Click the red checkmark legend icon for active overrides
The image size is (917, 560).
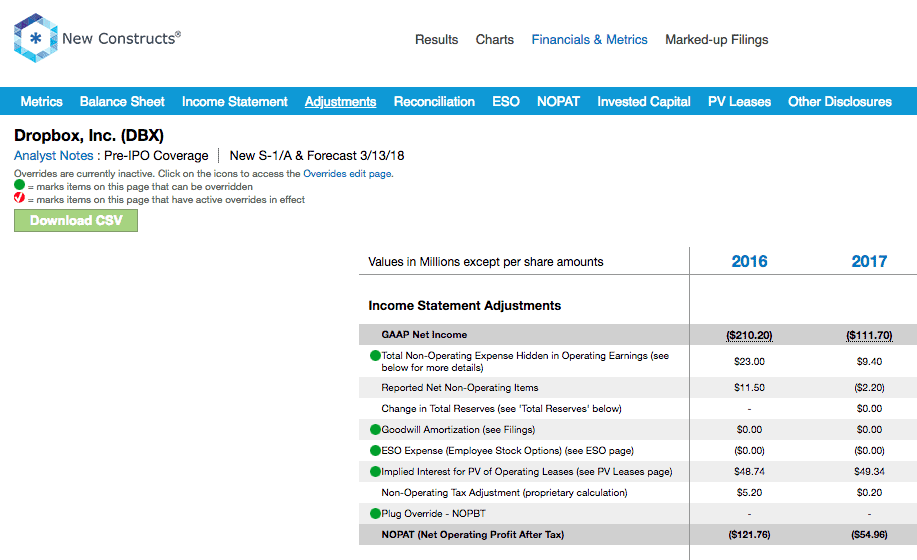pyautogui.click(x=19, y=198)
